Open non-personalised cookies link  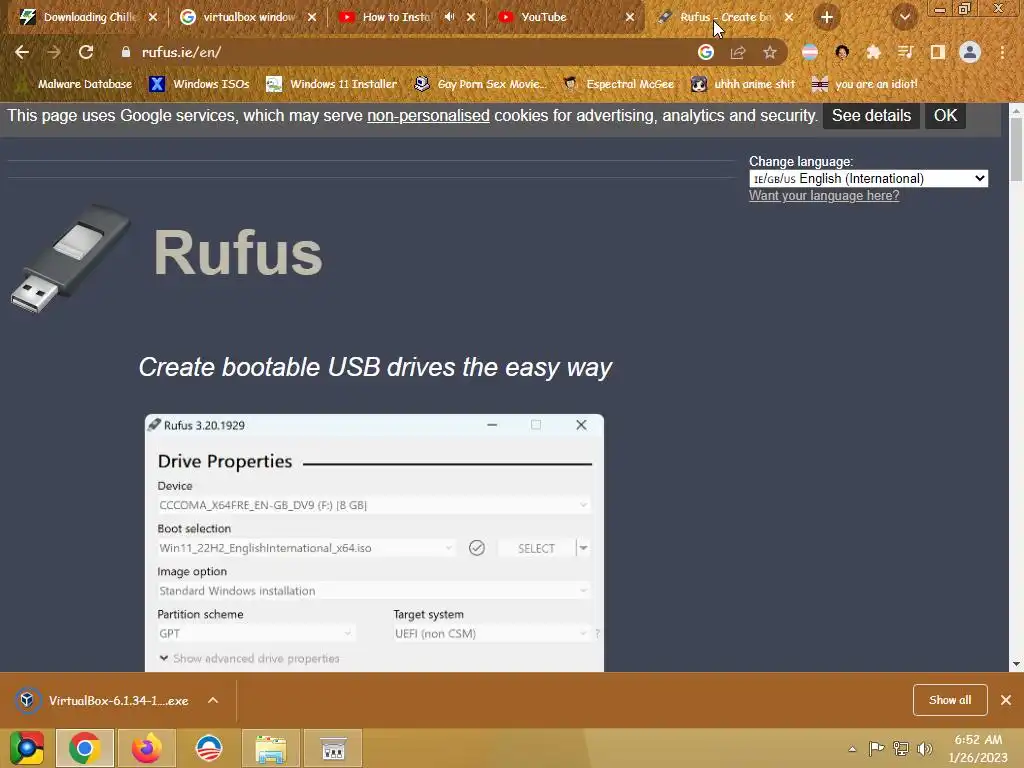click(x=428, y=116)
